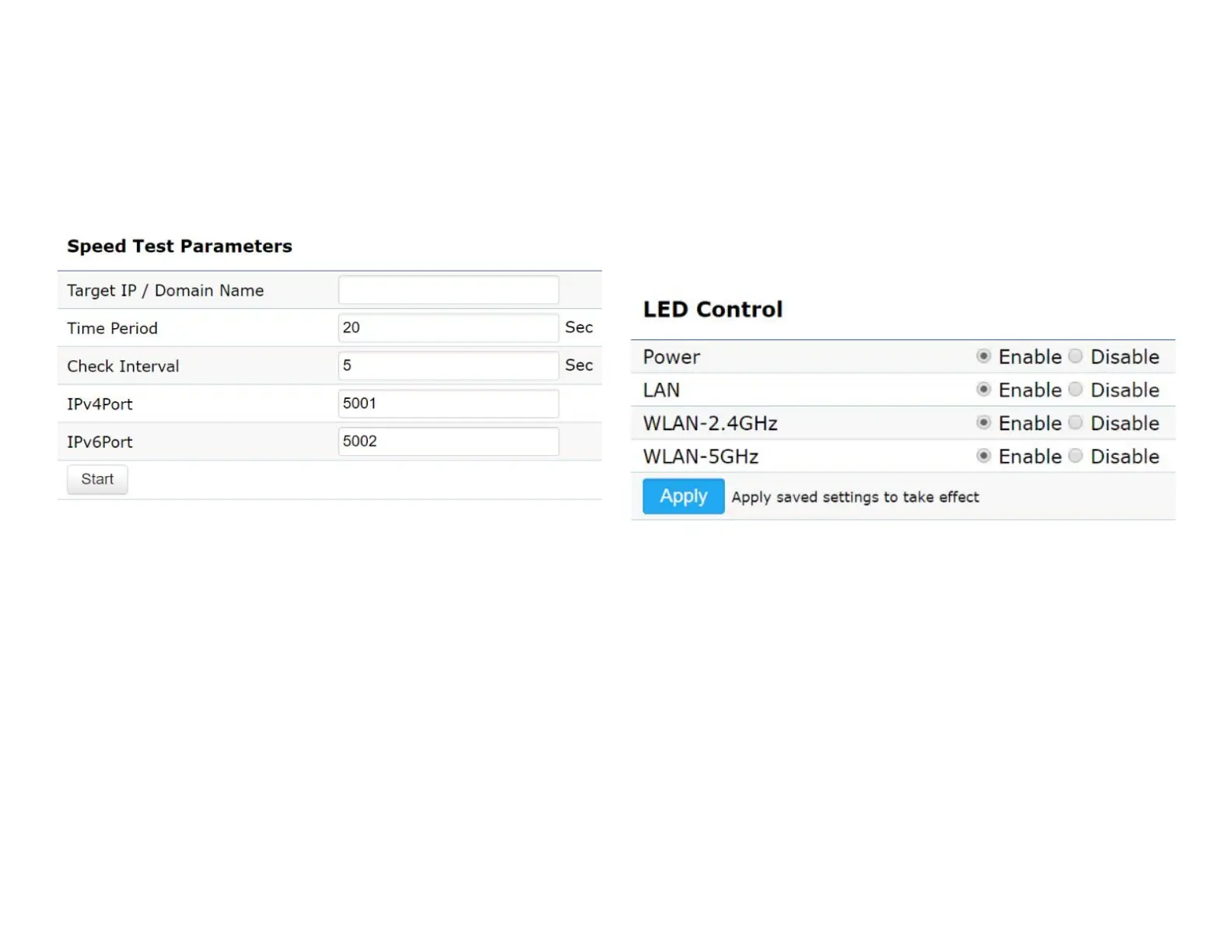Click the Check Interval input field

click(x=448, y=366)
